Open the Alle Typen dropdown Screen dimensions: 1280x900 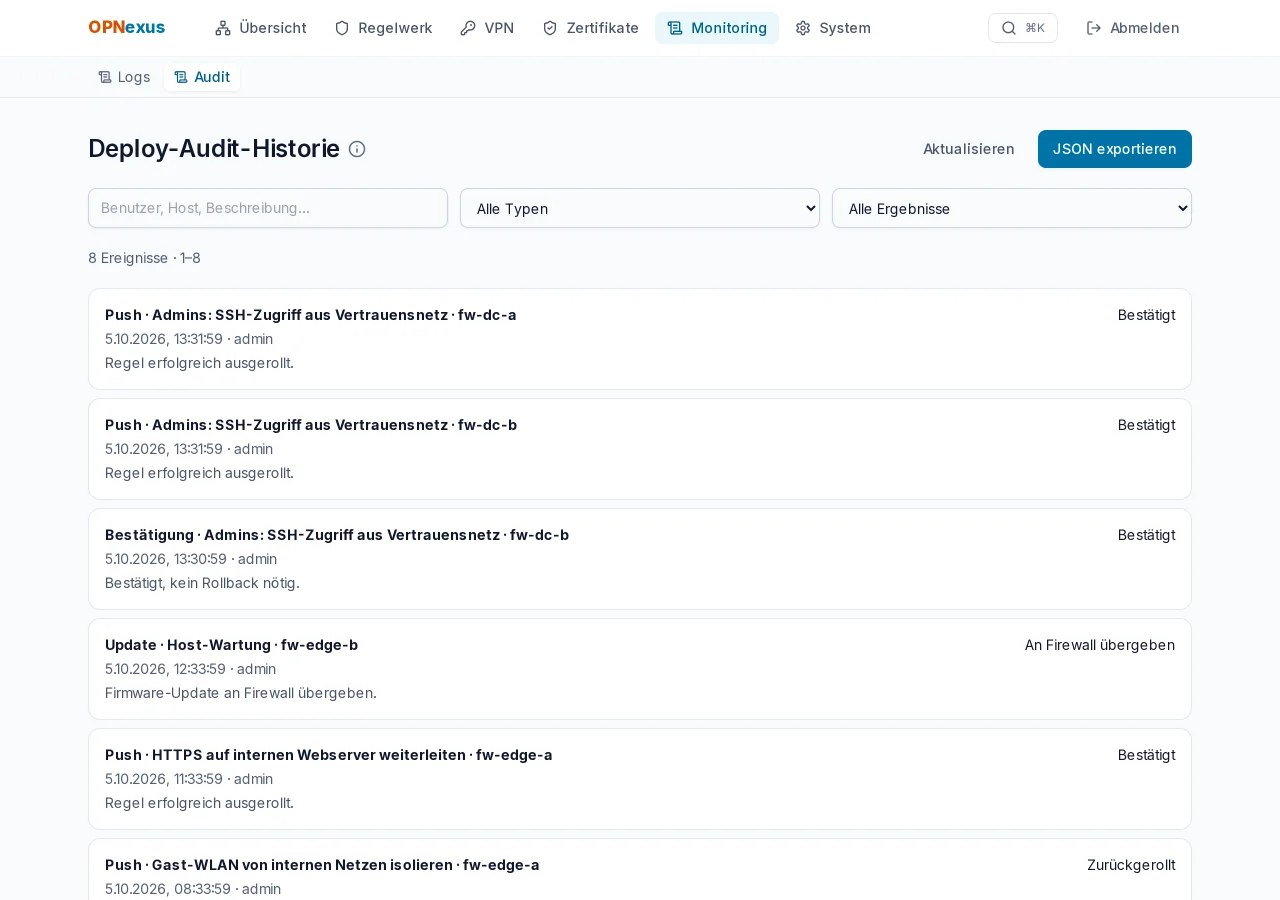pyautogui.click(x=640, y=208)
